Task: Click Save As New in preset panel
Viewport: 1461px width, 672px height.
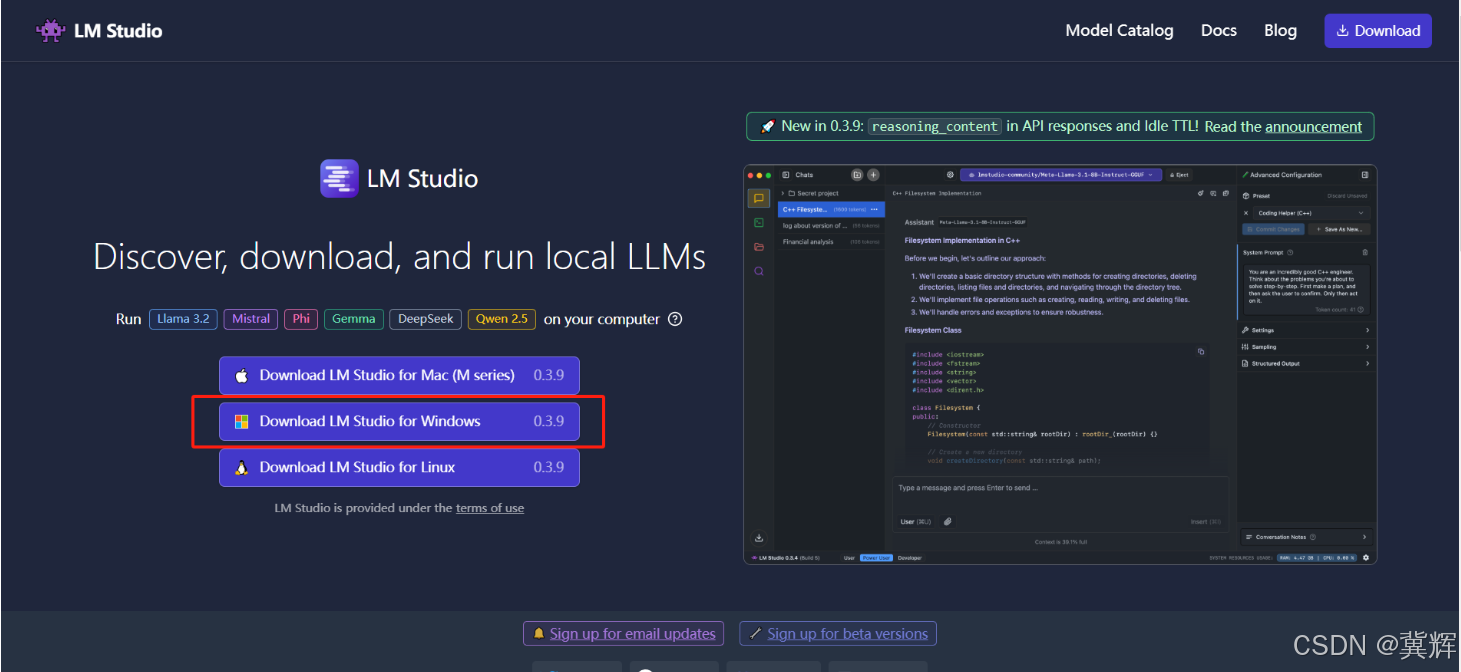Action: coord(1340,229)
